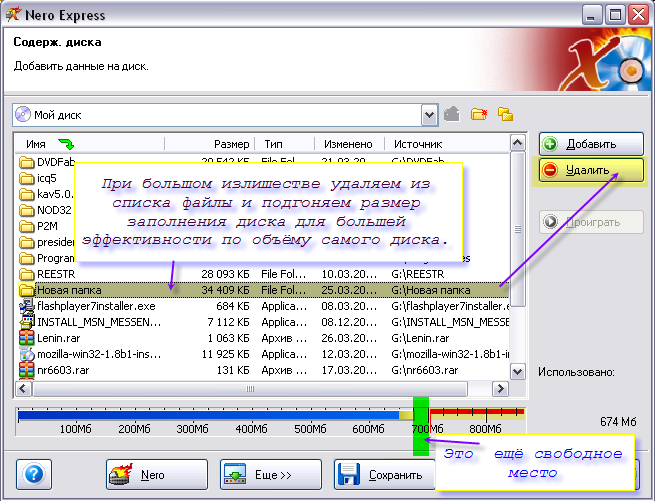Expand options with the Еще >> button

271,474
